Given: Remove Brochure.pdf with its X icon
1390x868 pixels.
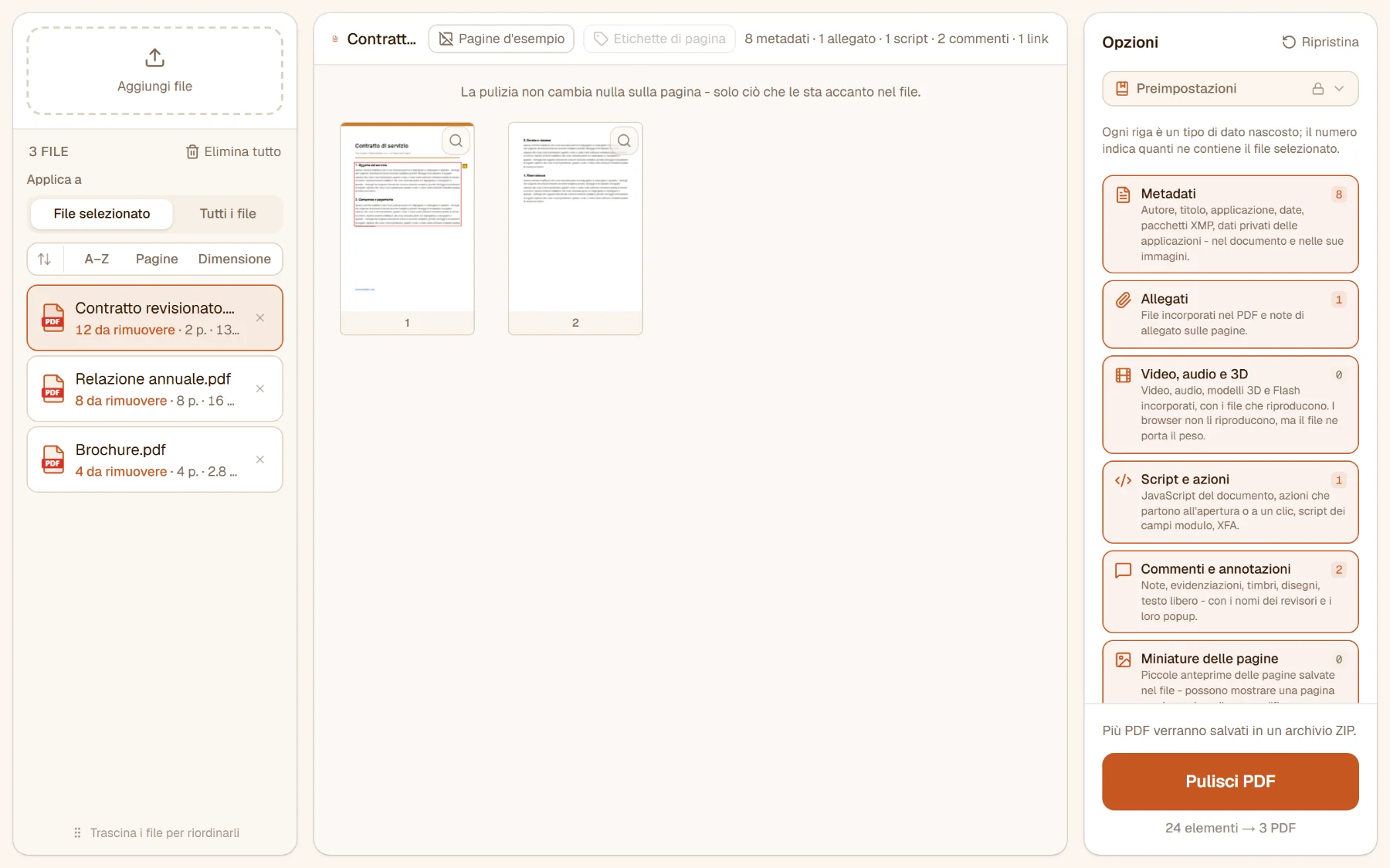Looking at the screenshot, I should point(260,459).
